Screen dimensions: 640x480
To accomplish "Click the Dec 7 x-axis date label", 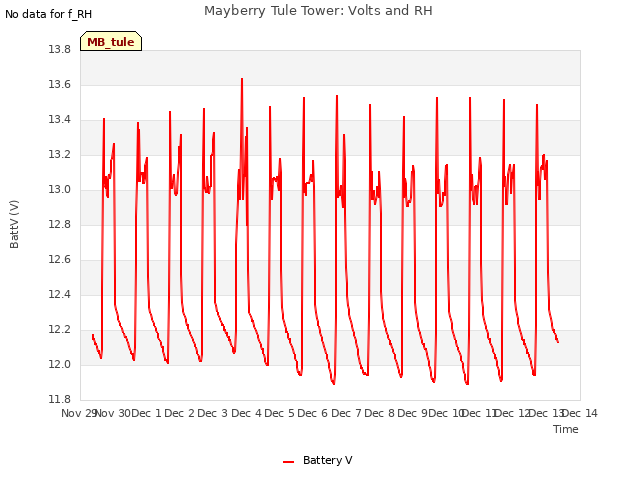I will (346, 413).
